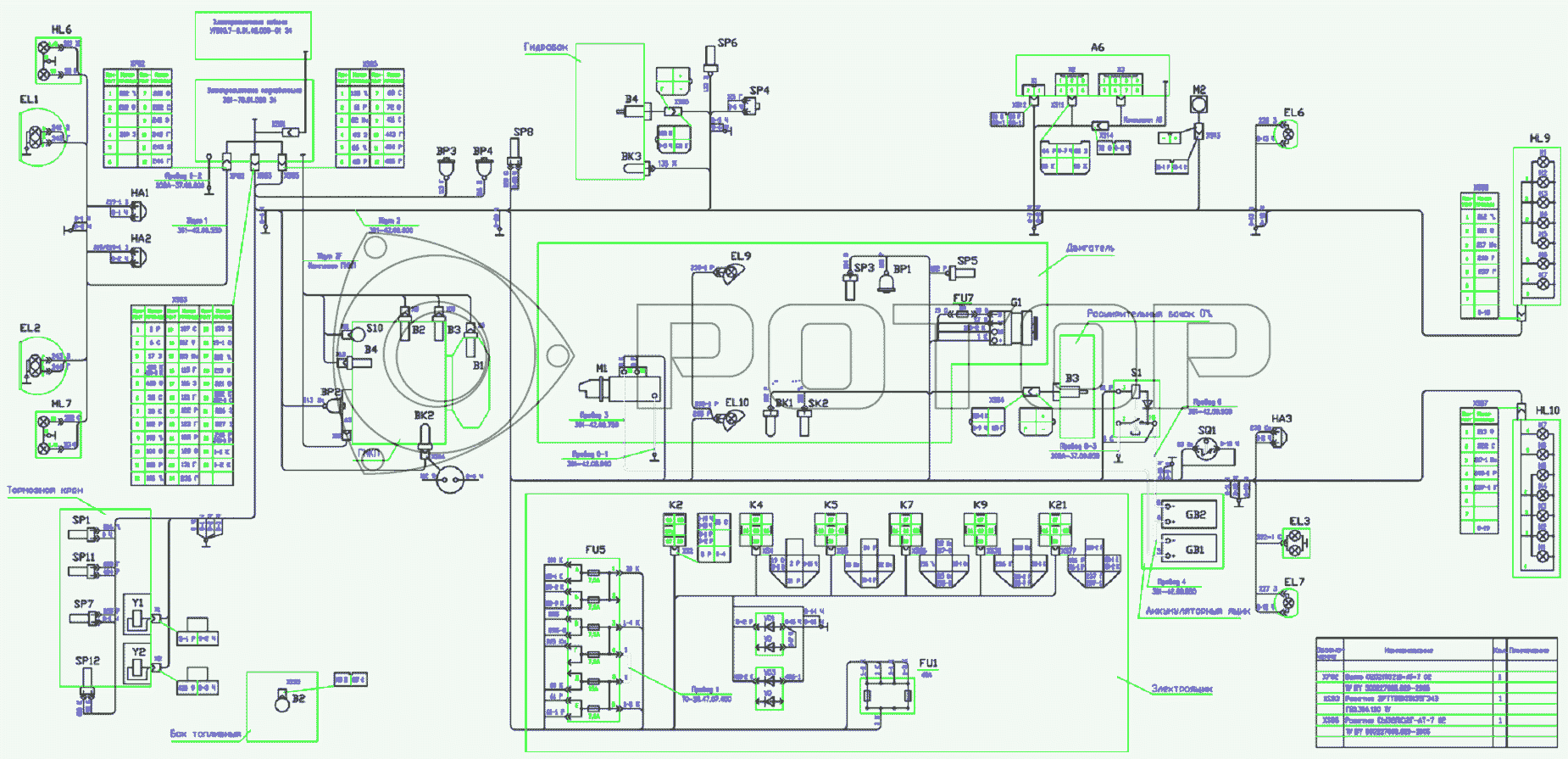
Task: Select the "A6" unit label
Action: click(x=1098, y=47)
